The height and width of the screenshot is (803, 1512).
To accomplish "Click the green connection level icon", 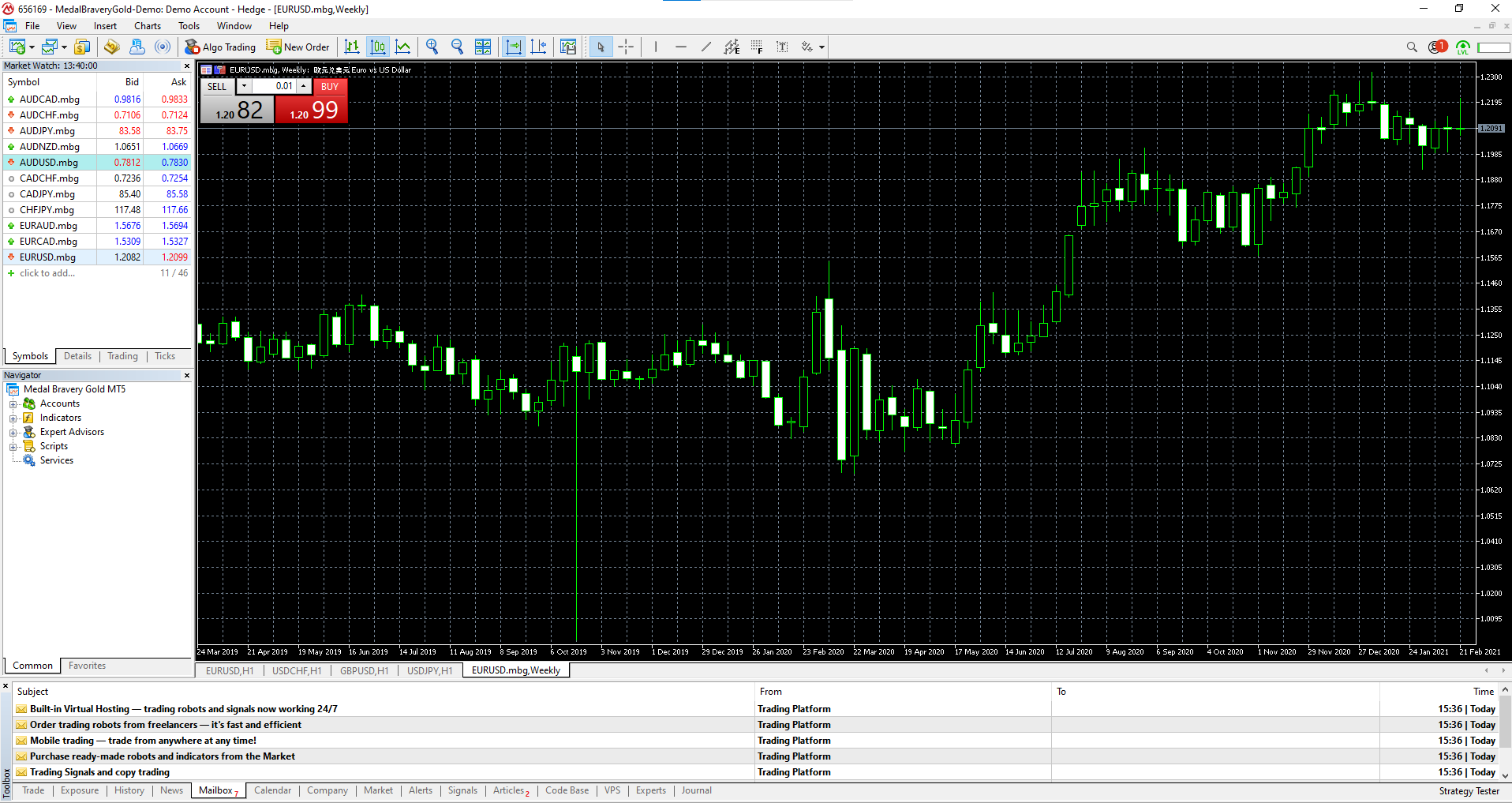I will 1463,47.
